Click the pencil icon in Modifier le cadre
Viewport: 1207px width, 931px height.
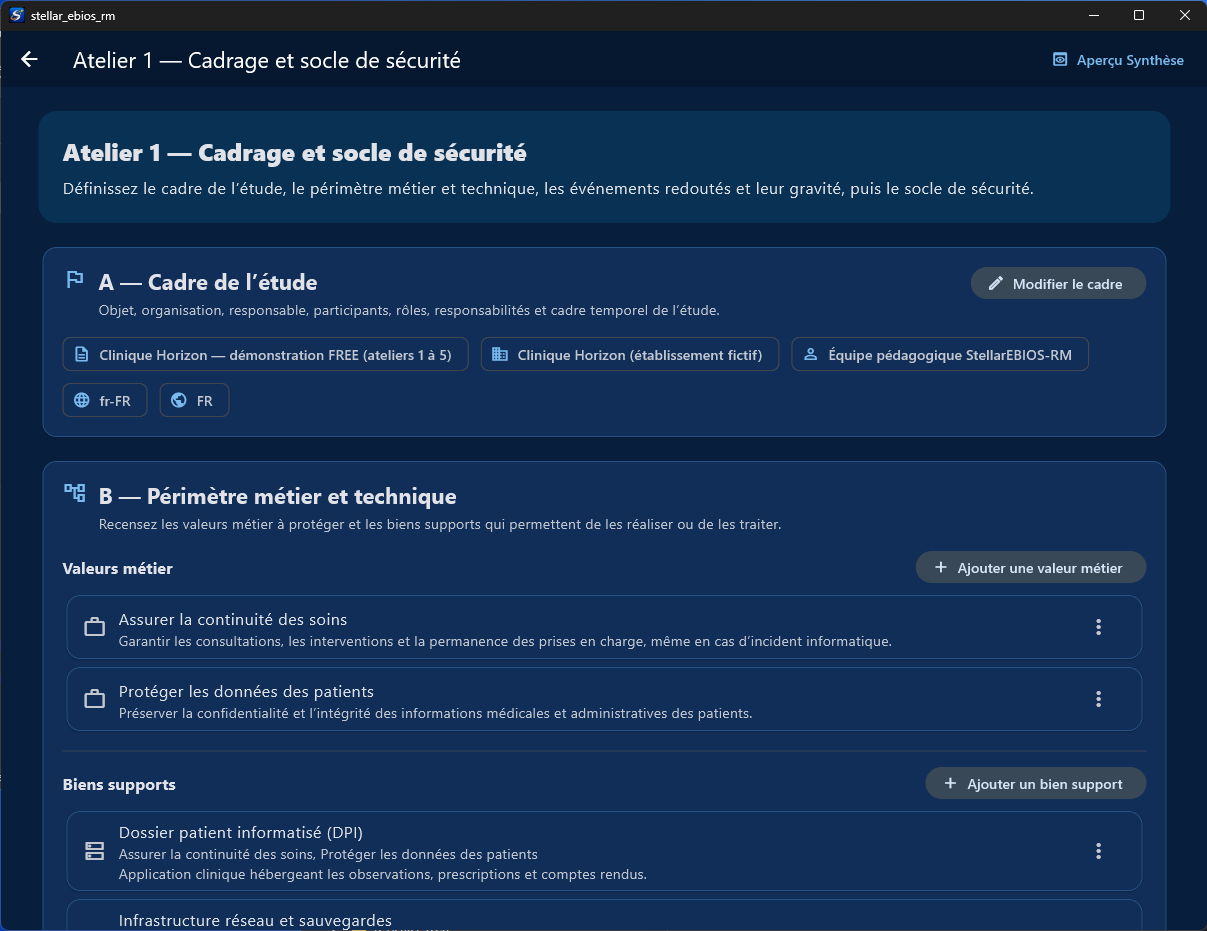point(995,284)
